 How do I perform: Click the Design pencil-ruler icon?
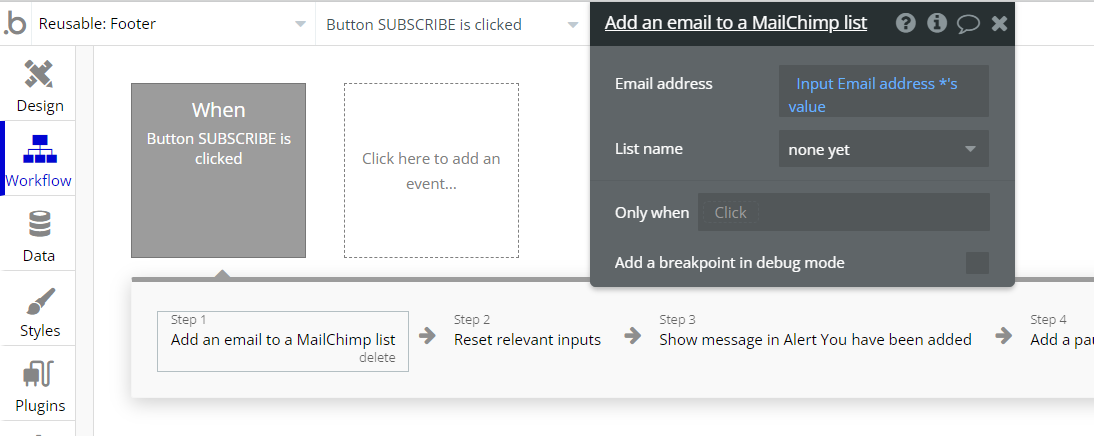pyautogui.click(x=39, y=73)
